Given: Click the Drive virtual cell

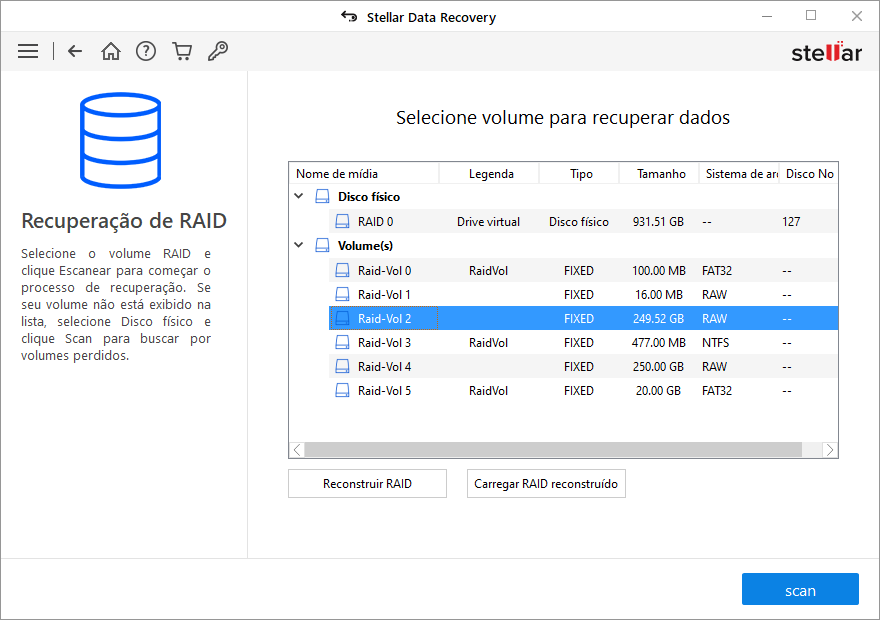Looking at the screenshot, I should point(488,222).
